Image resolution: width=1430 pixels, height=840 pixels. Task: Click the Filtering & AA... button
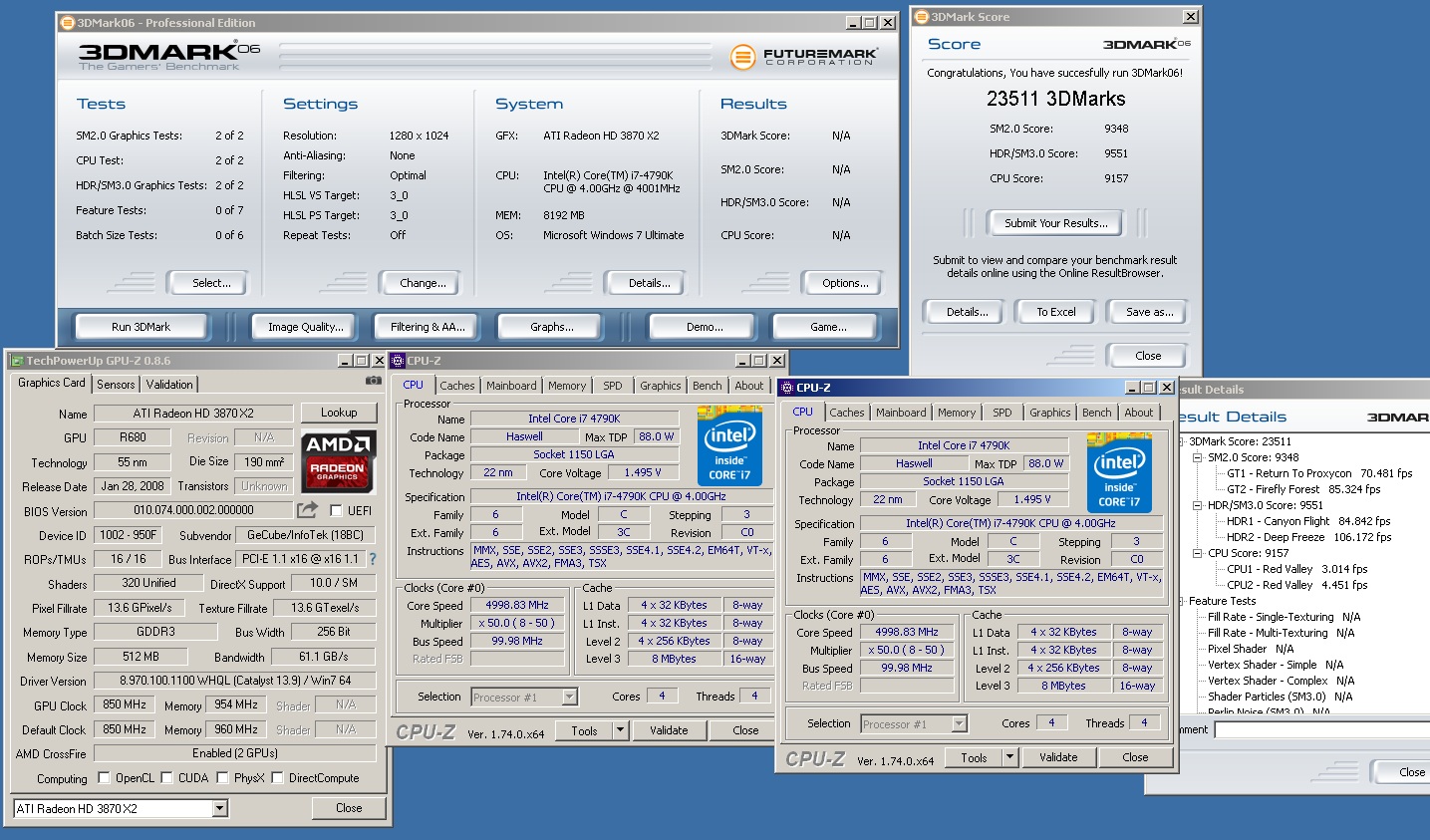(x=428, y=327)
